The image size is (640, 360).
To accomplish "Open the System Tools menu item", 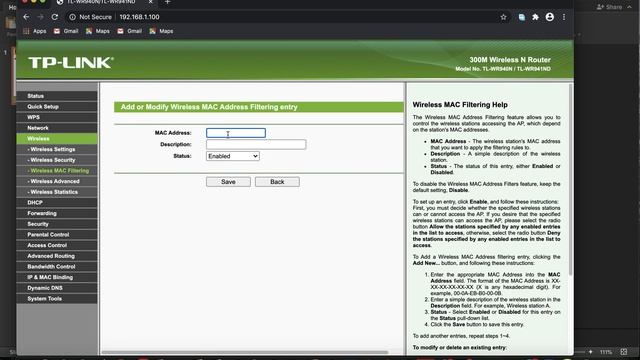I will (57, 298).
